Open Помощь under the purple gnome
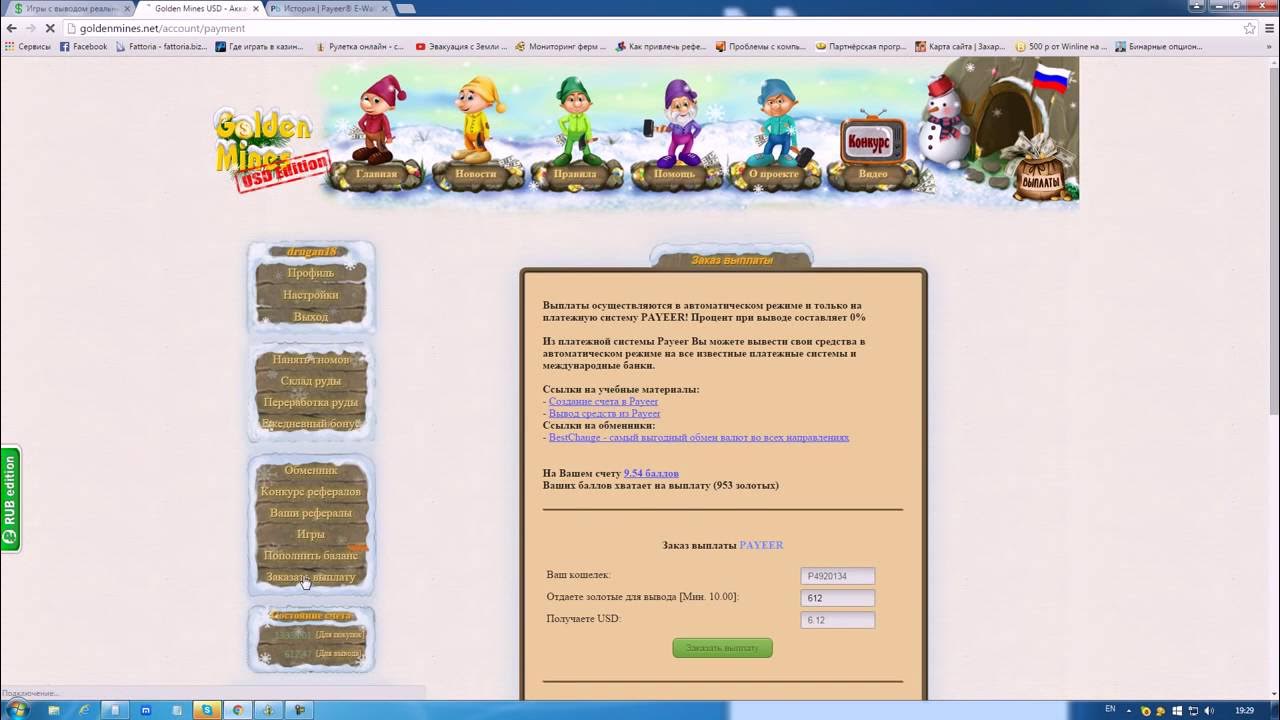Screen dimensions: 1280x720 click(674, 174)
